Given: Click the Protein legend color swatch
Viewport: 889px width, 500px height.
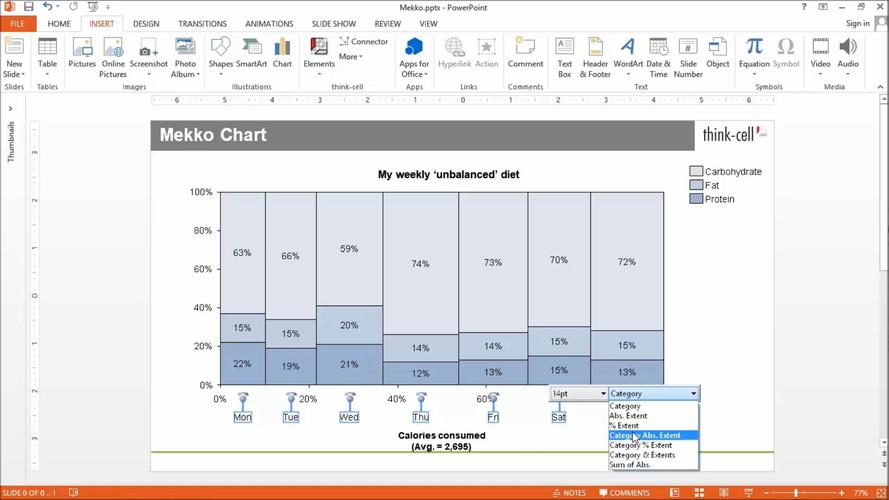Looking at the screenshot, I should [x=696, y=199].
